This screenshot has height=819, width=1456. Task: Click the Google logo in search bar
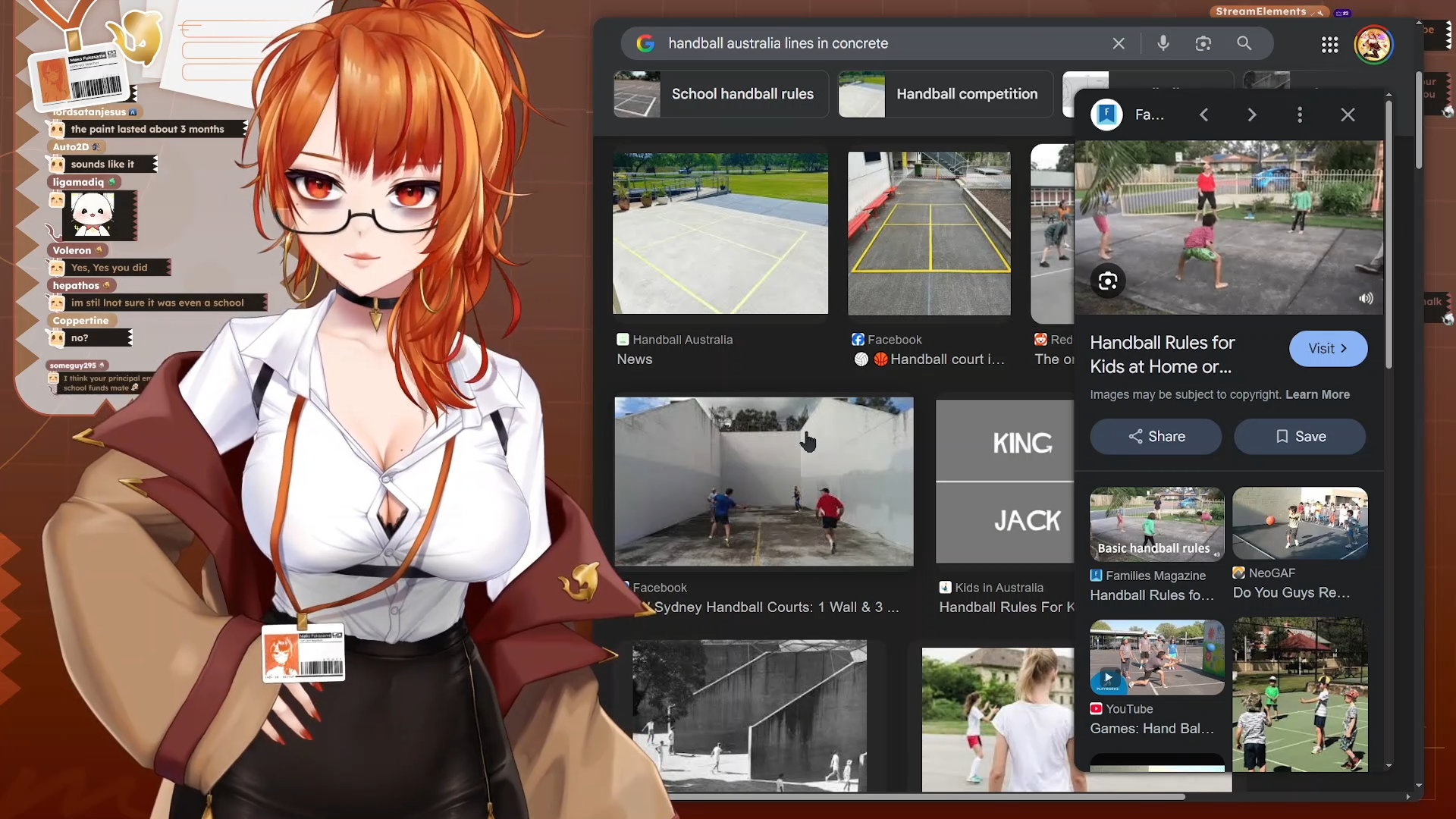tap(645, 43)
